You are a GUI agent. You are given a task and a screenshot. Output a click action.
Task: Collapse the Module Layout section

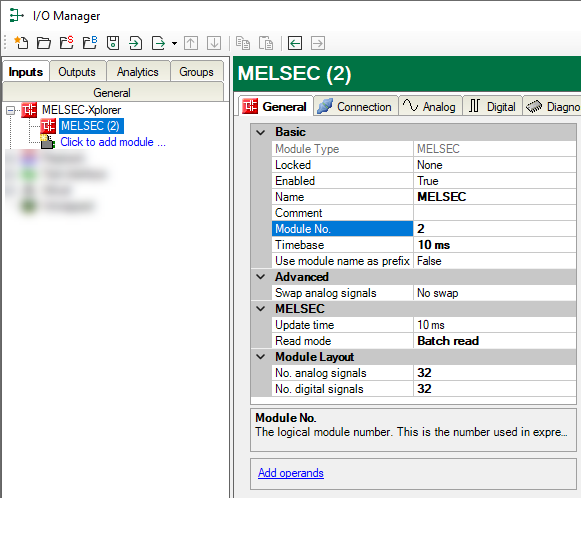(261, 357)
